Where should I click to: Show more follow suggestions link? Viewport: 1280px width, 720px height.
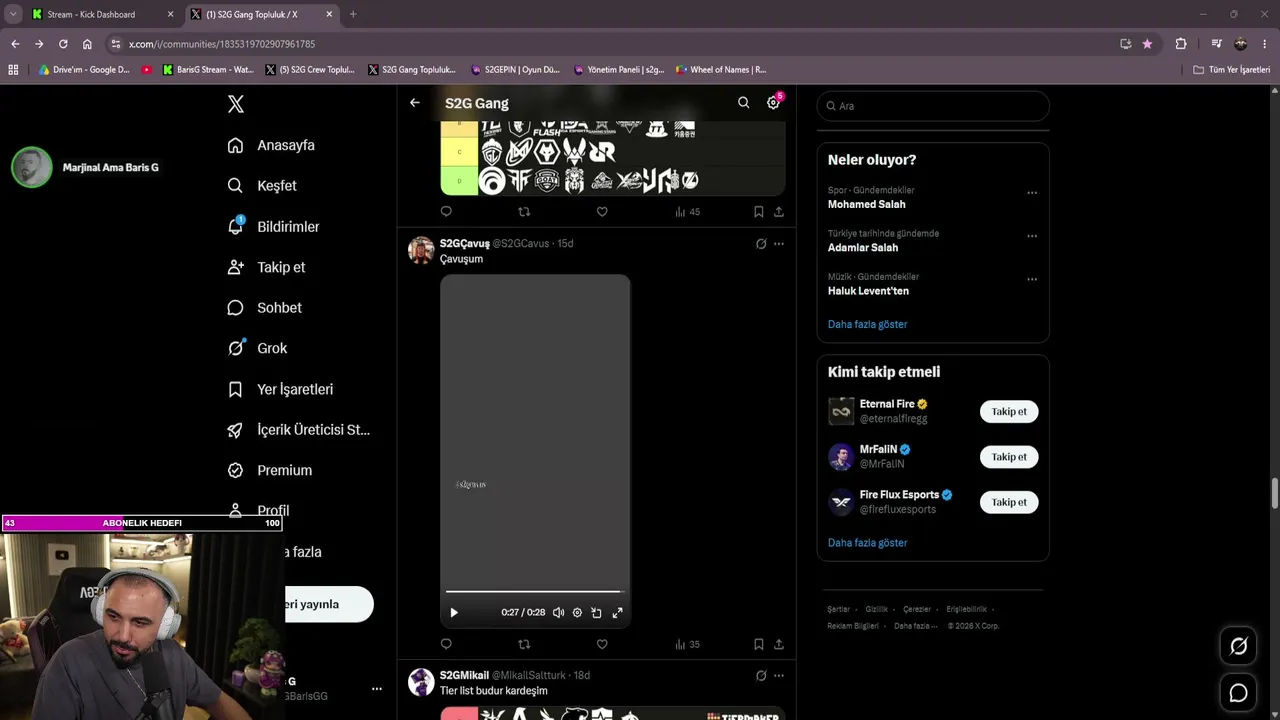[868, 543]
